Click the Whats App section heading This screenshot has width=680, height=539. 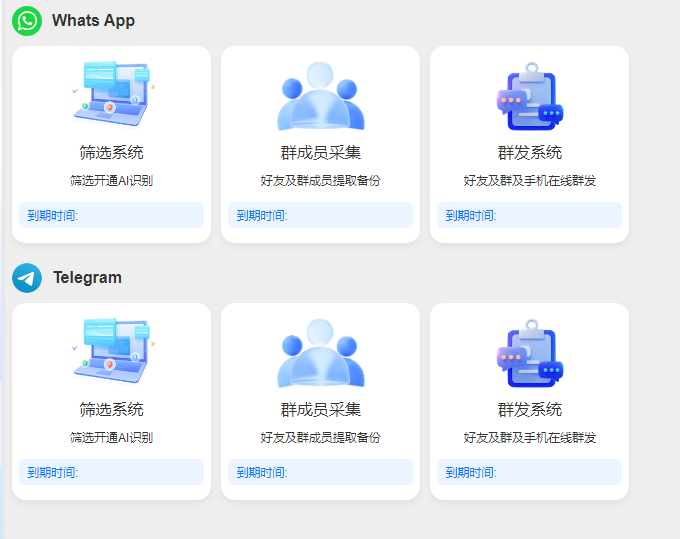(93, 21)
